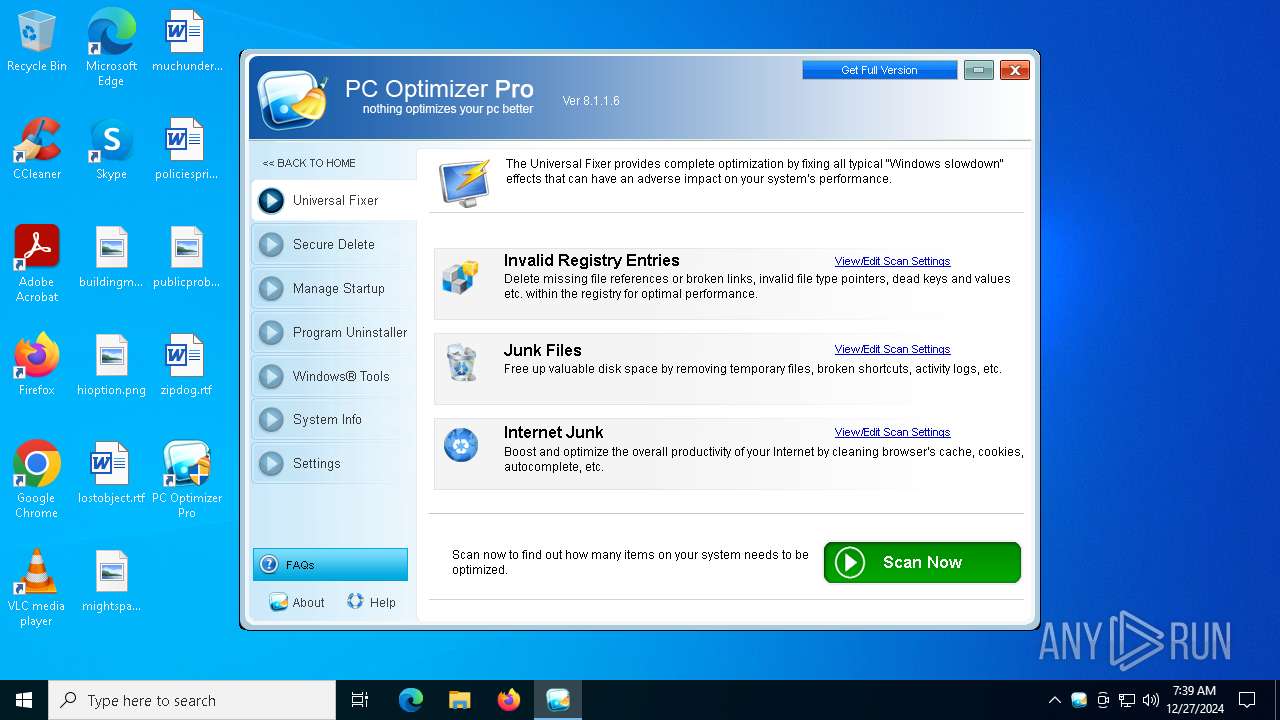Select PC Optimizer Pro desktop shortcut
Image resolution: width=1280 pixels, height=720 pixels.
pyautogui.click(x=186, y=479)
